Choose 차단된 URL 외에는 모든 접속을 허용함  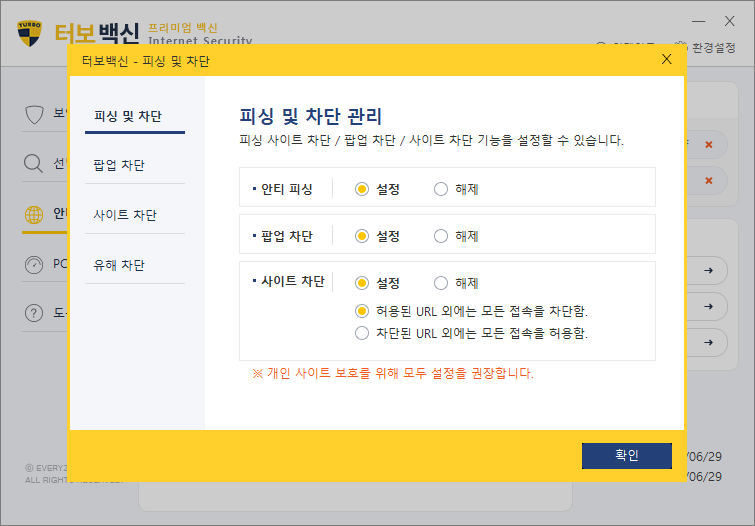362,333
